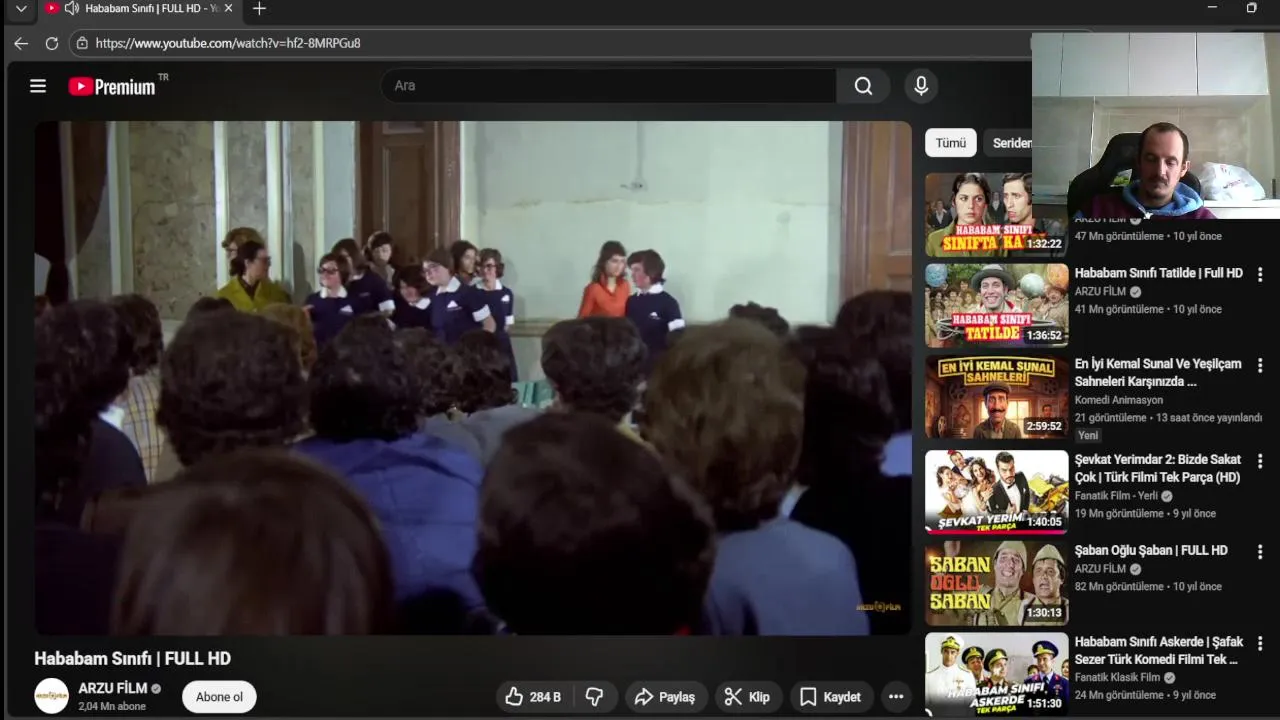The image size is (1280, 720).
Task: Select the Tümü filter chip
Action: click(x=951, y=143)
